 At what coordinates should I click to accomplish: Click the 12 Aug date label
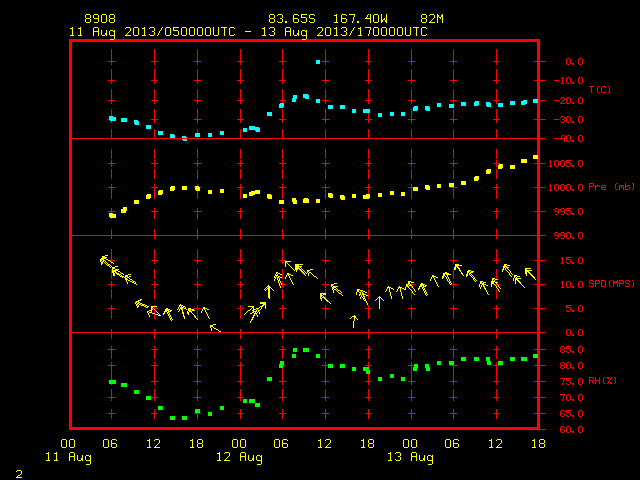pos(239,457)
